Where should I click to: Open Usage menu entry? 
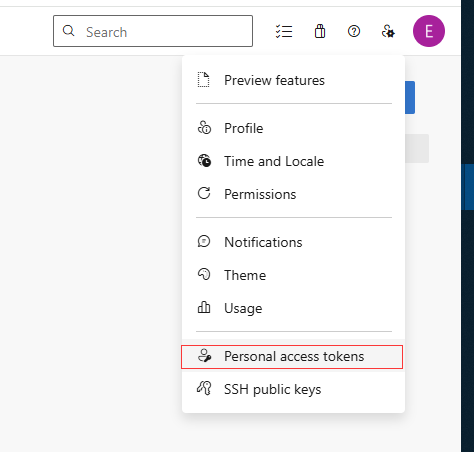pos(293,308)
